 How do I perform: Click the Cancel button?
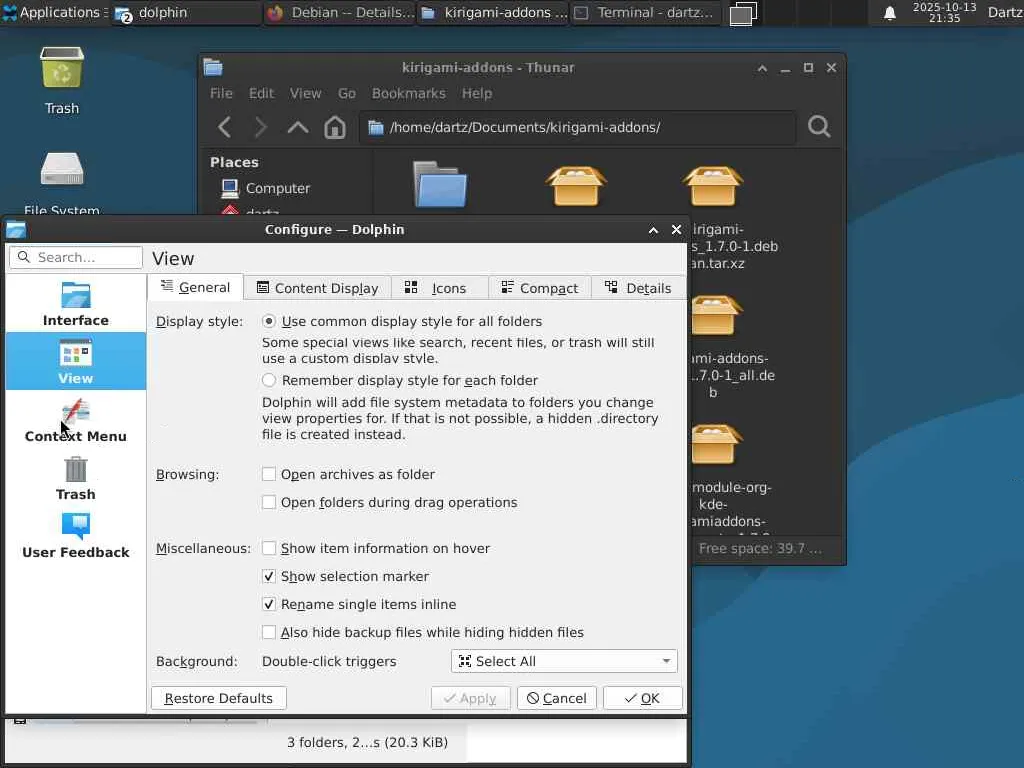pos(556,698)
